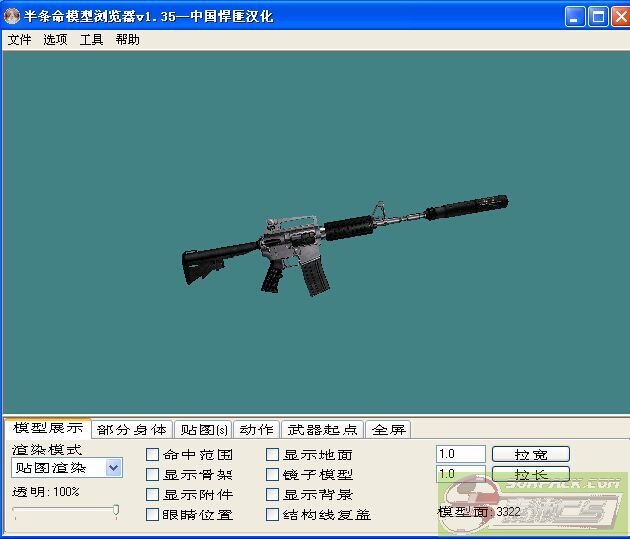The image size is (630, 539).
Task: Toggle the 显示骨架 checkbox
Action: tap(153, 475)
